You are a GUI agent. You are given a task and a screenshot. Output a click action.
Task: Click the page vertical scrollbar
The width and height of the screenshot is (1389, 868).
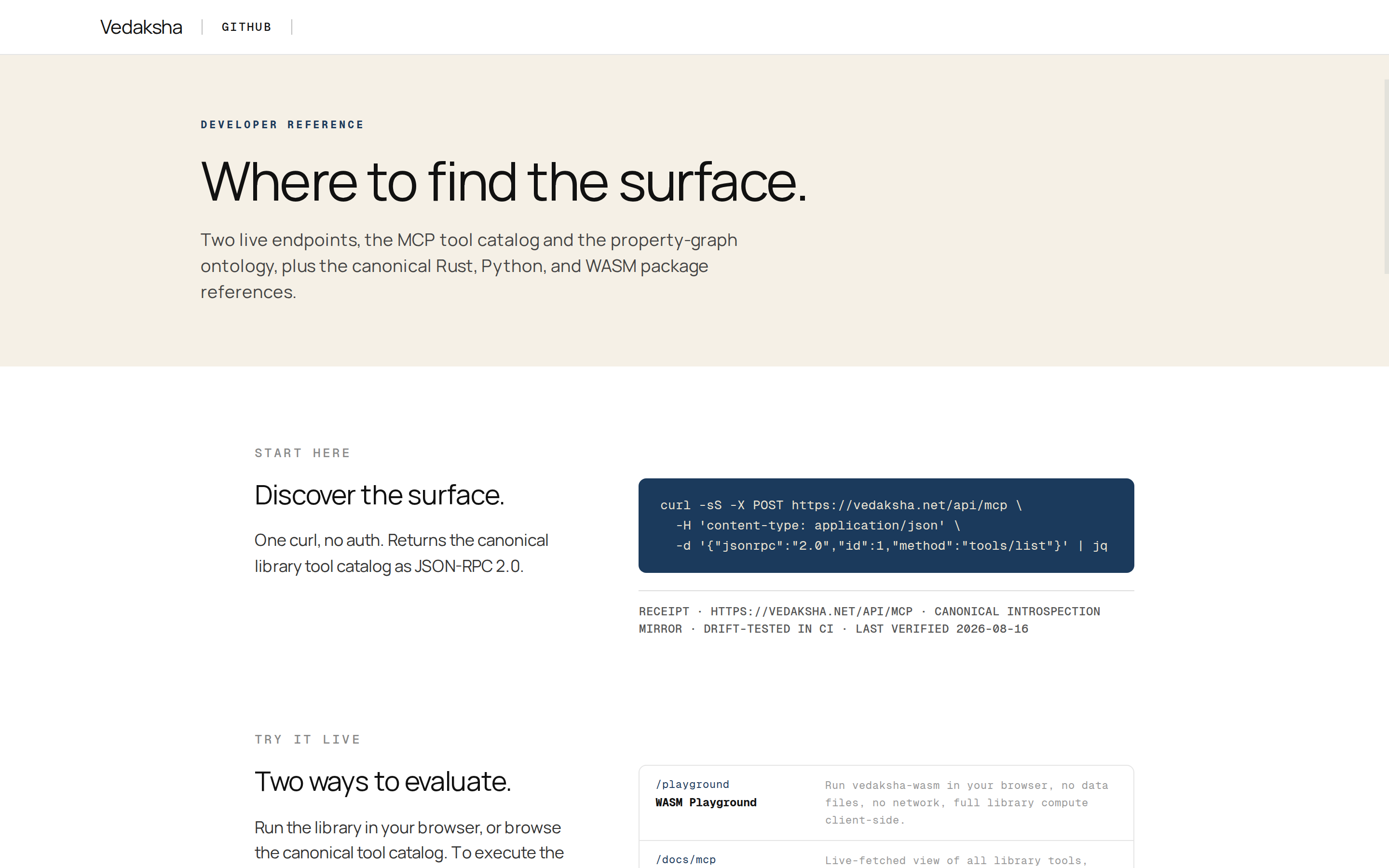(1386, 176)
